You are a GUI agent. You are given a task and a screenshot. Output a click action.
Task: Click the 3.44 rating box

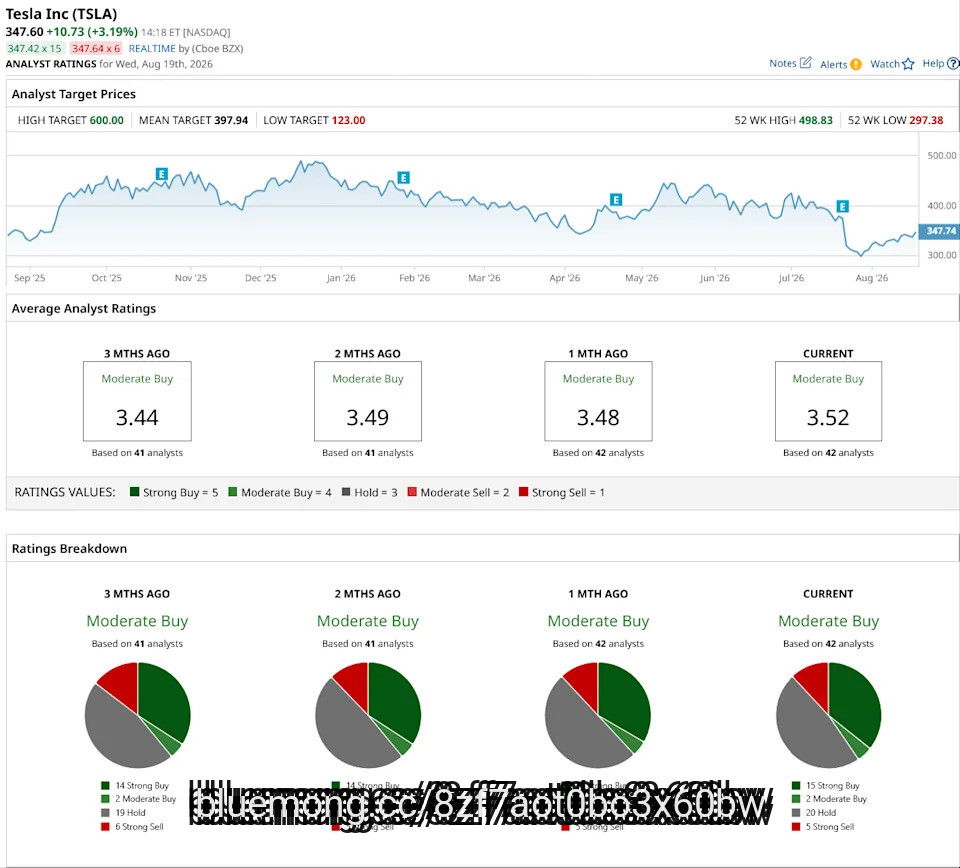(137, 401)
